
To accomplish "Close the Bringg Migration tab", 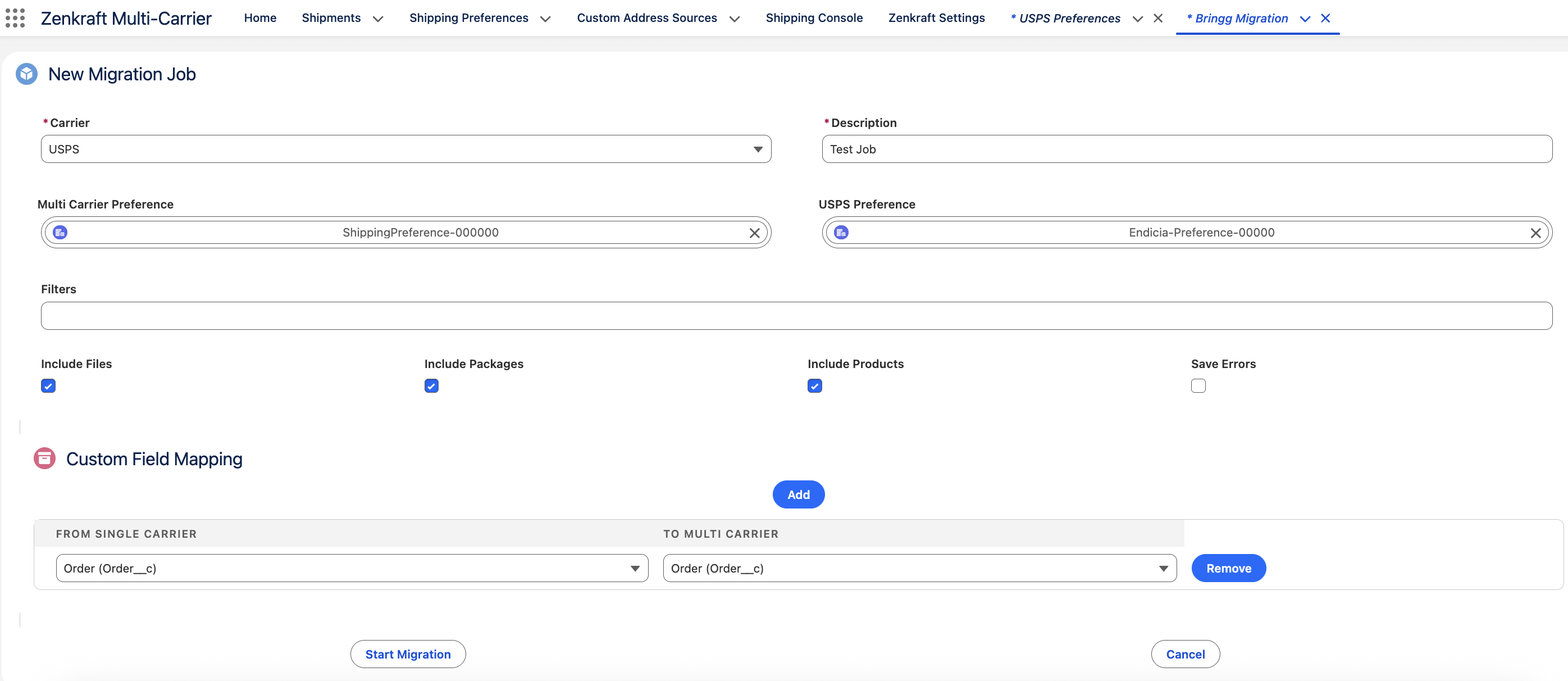I will coord(1325,19).
